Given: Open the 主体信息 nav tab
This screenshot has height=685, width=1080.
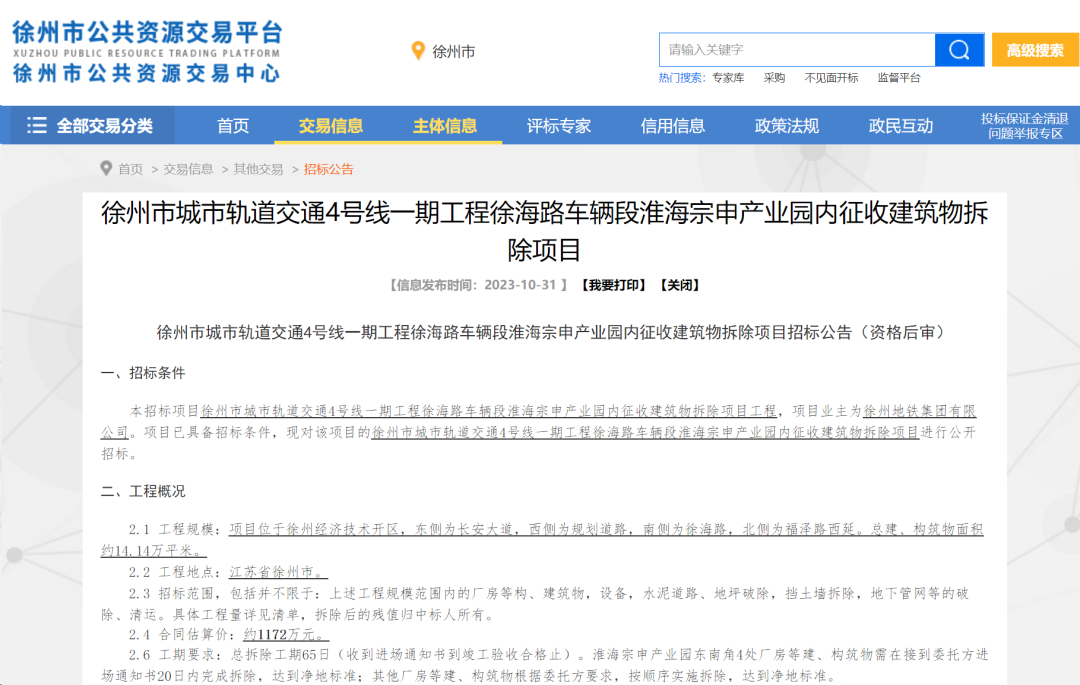Looking at the screenshot, I should point(445,126).
